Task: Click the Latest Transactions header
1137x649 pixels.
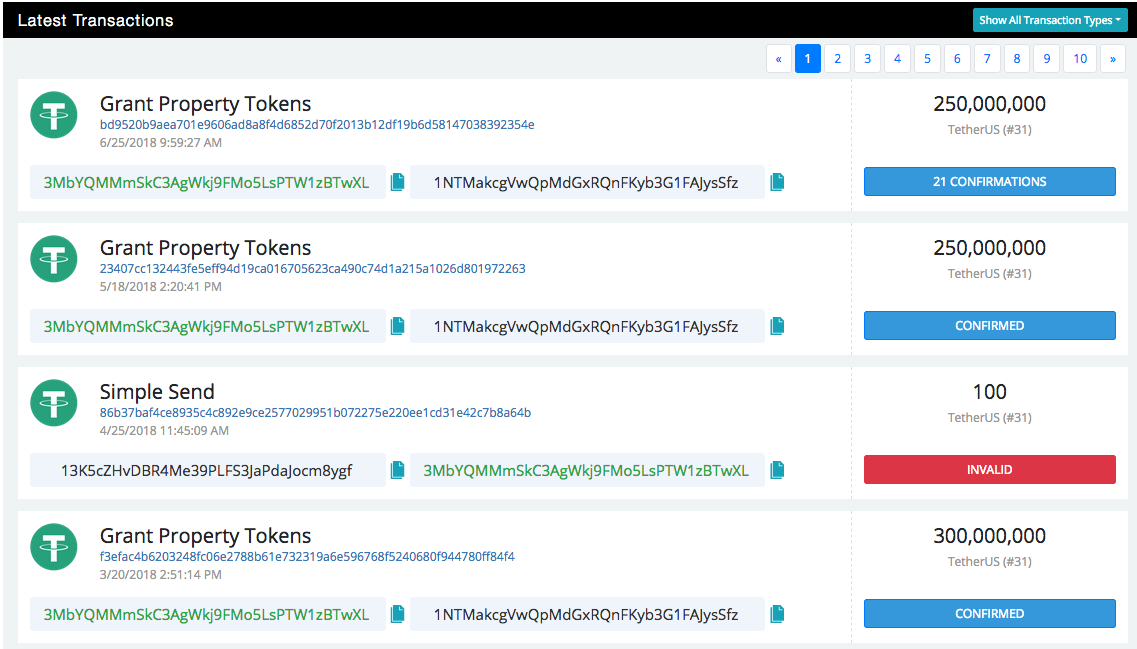Action: pos(96,20)
